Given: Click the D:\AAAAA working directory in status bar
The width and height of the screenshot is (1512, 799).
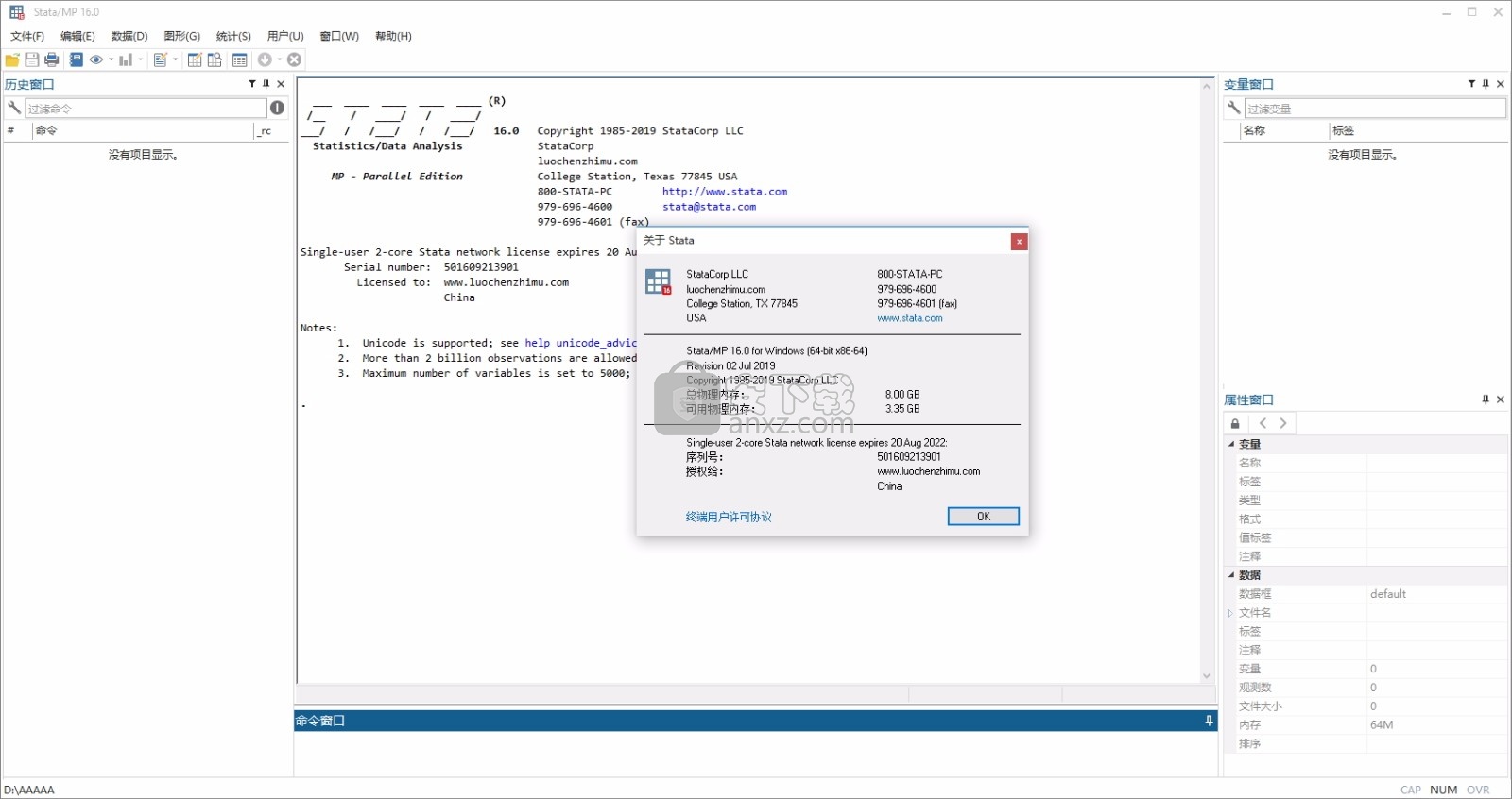Looking at the screenshot, I should (x=29, y=790).
